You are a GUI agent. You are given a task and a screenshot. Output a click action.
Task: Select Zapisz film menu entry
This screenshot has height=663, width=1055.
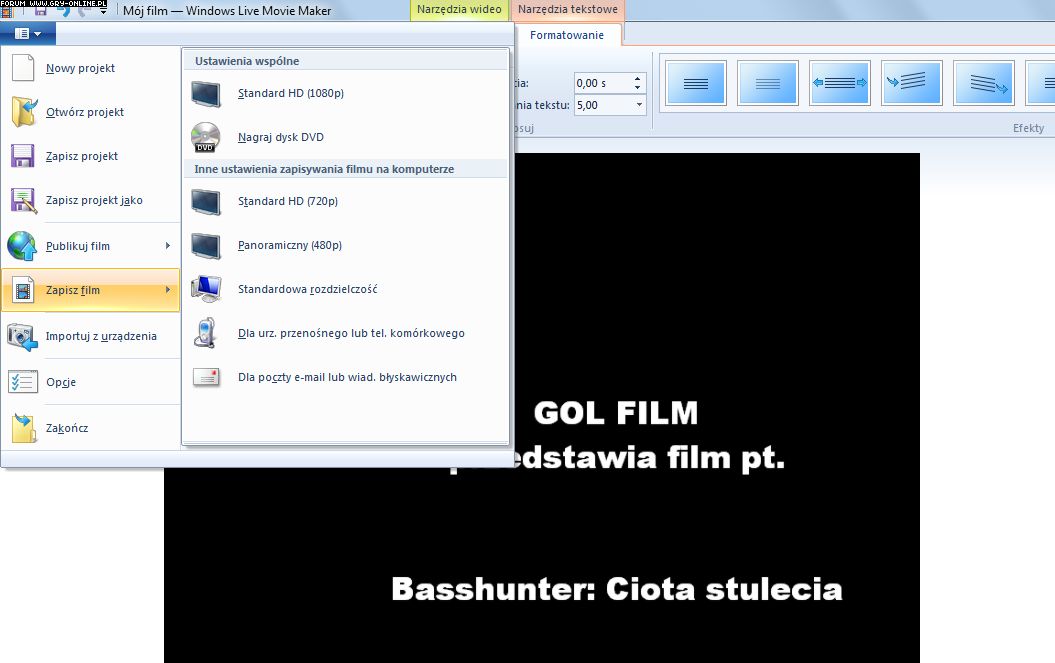pos(90,290)
